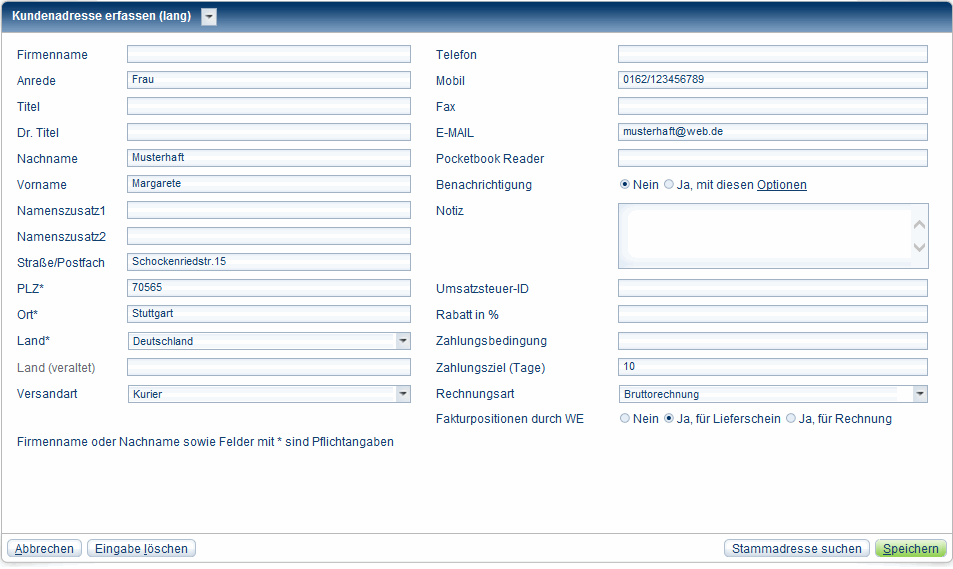Expand the Land dropdown showing Deutschland

tap(402, 341)
